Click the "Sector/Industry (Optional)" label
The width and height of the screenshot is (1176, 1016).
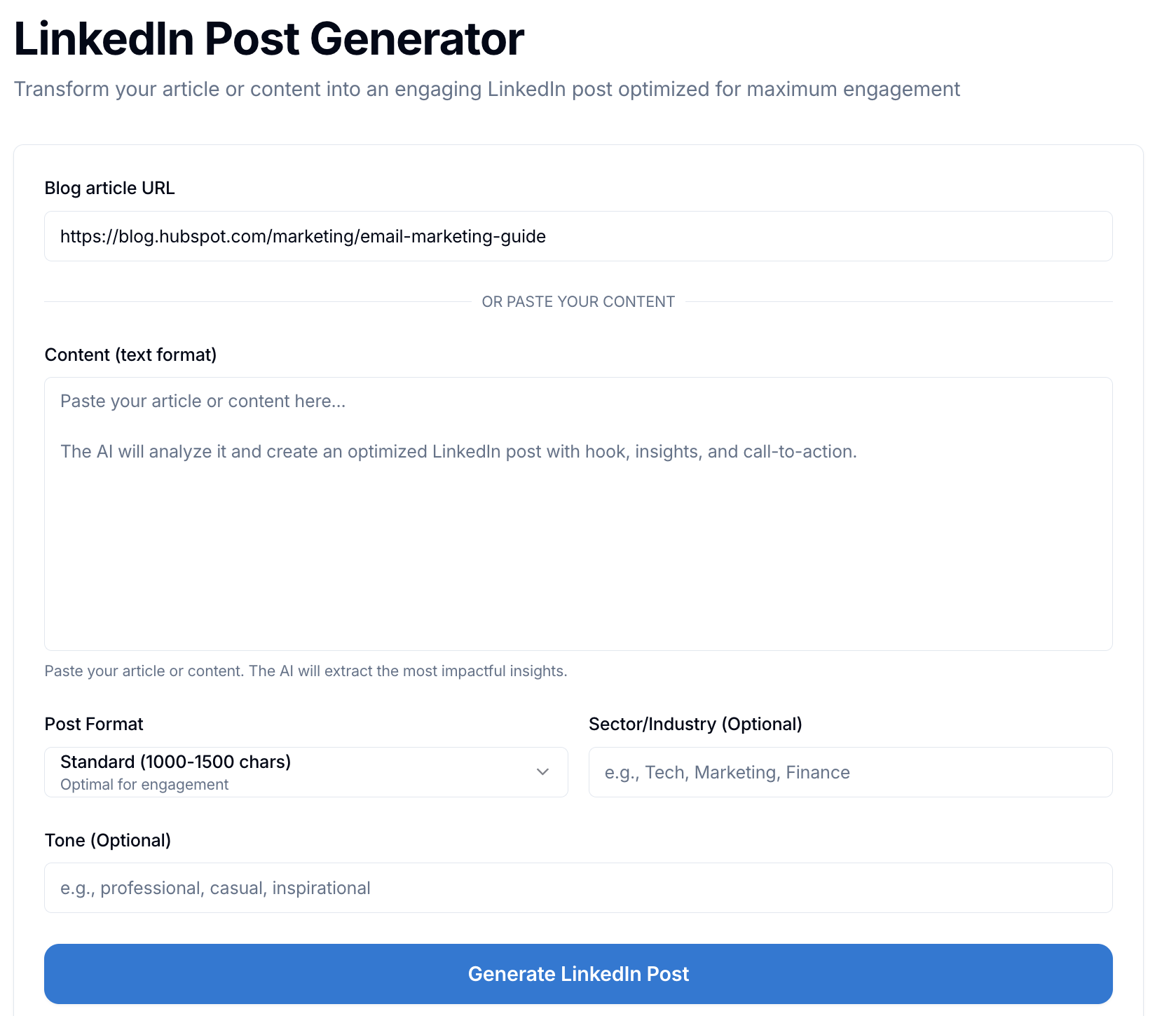(695, 724)
